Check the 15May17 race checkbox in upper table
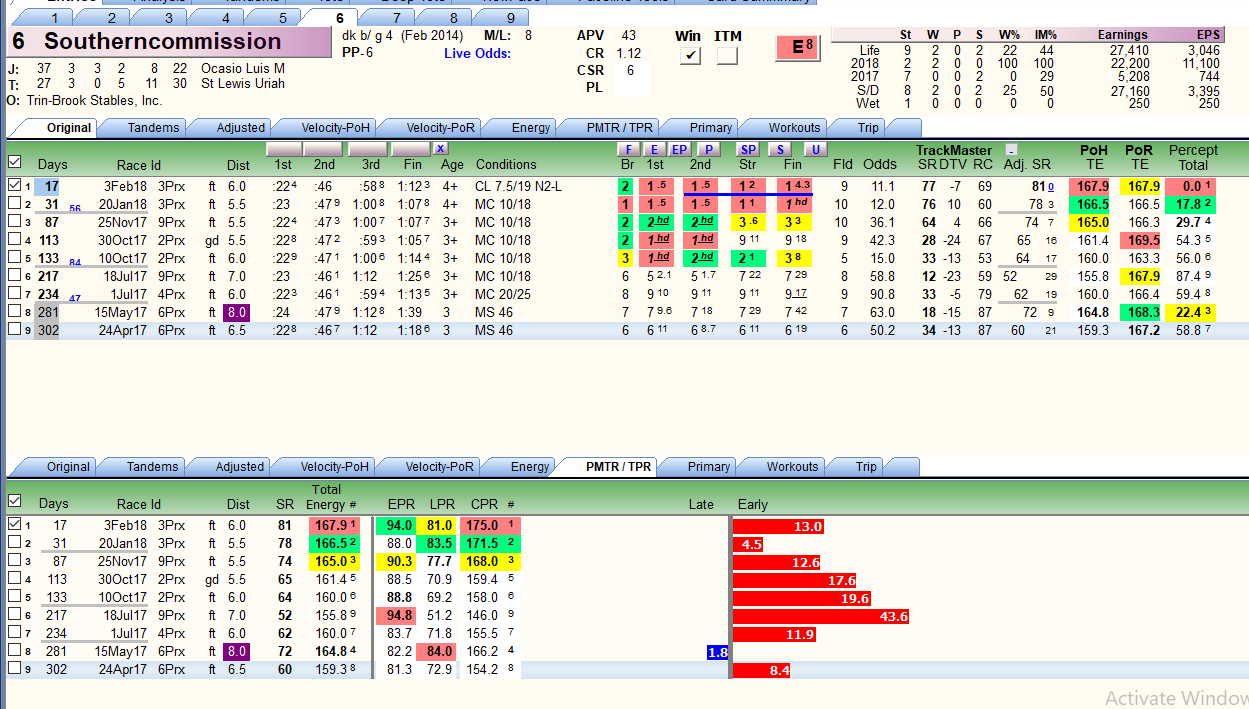This screenshot has width=1249, height=709. tap(14, 312)
